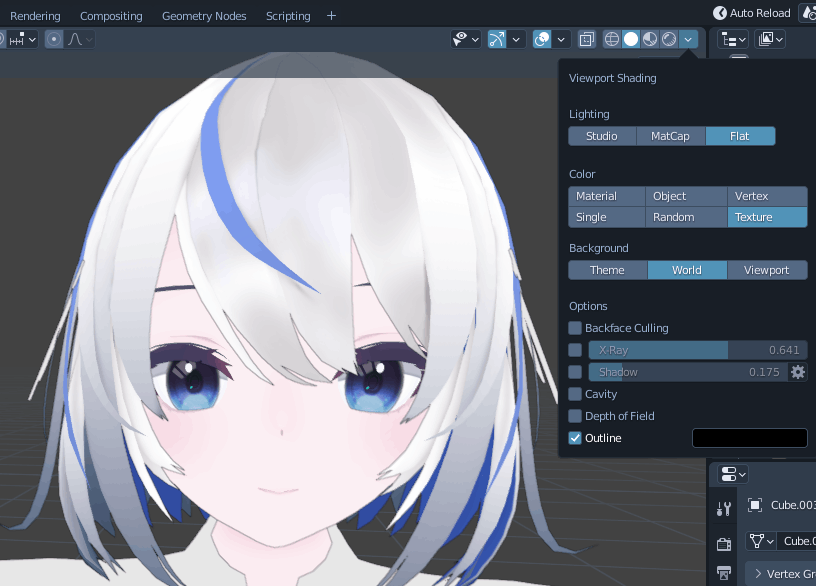Switch to Material Preview shading mode
Image resolution: width=816 pixels, height=586 pixels.
[650, 39]
